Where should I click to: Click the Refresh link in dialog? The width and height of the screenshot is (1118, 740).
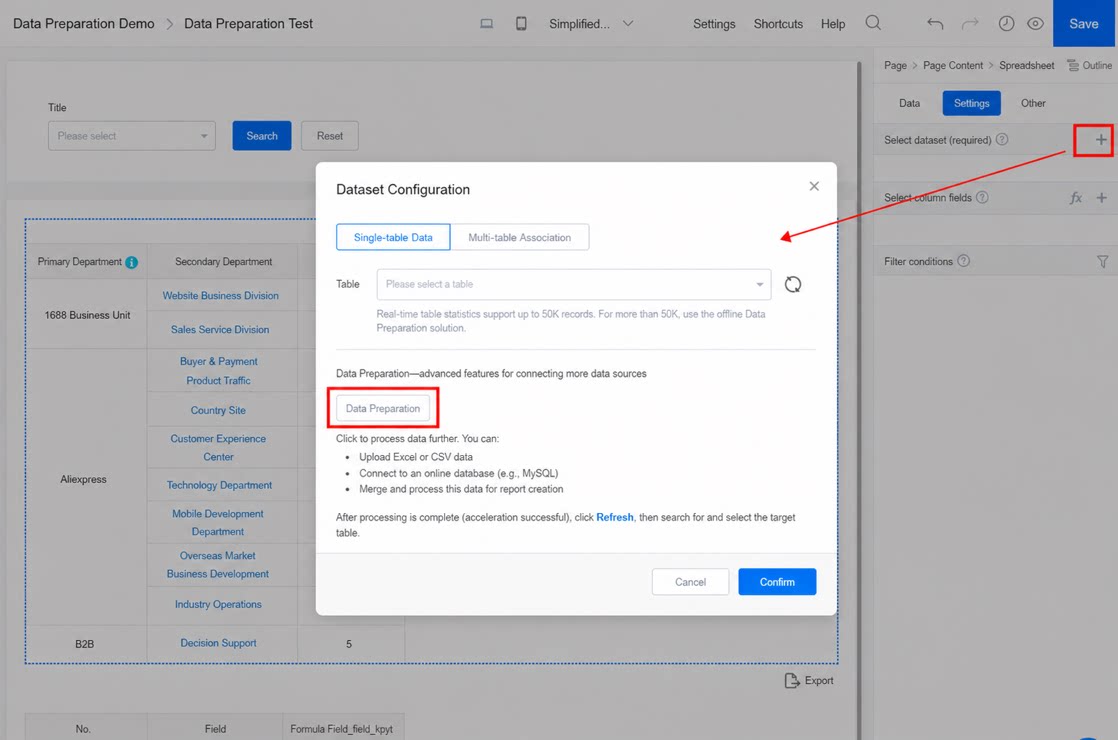coord(615,518)
